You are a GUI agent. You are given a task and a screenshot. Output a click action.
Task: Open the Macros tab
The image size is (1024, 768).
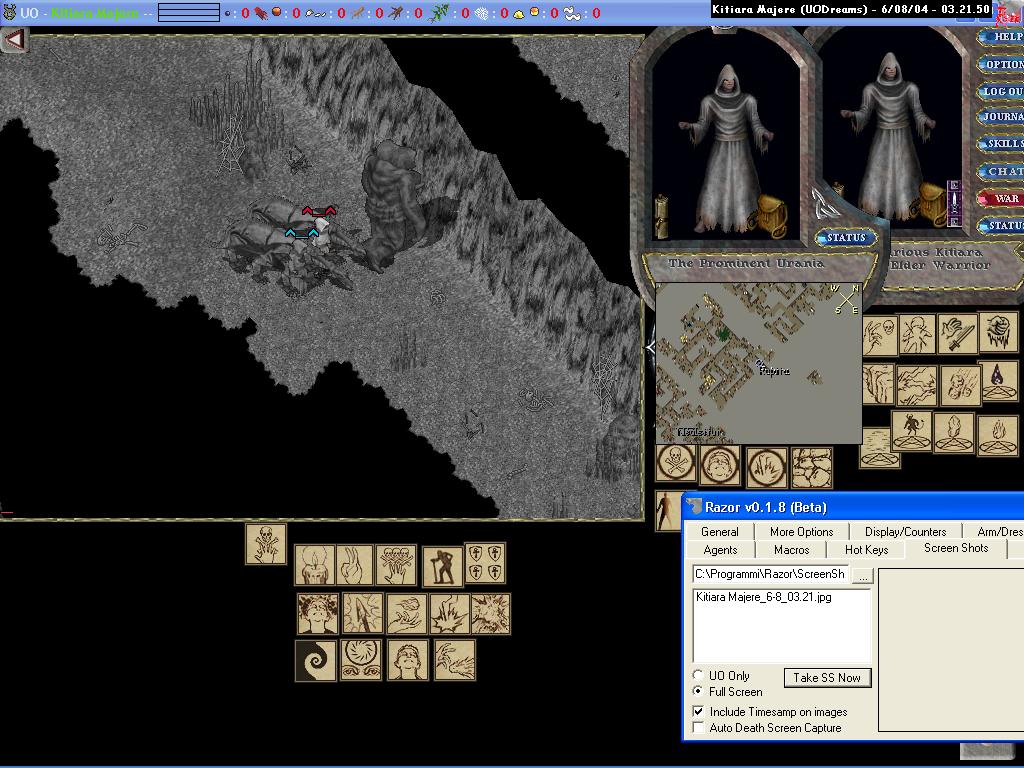pos(792,550)
